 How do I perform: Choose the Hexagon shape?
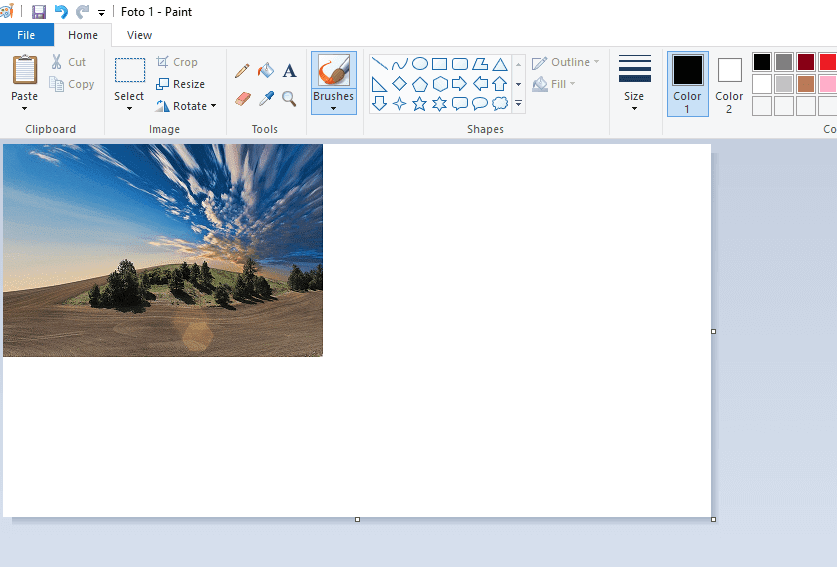pyautogui.click(x=440, y=84)
